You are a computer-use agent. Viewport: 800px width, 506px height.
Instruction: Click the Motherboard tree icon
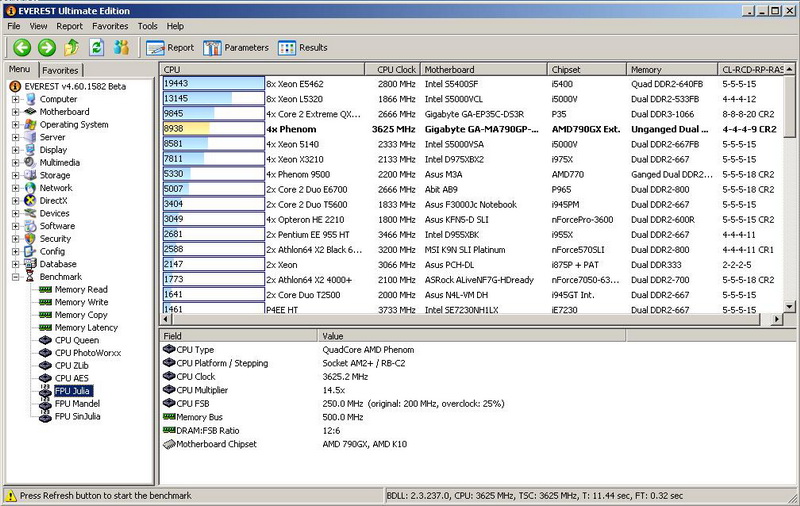pyautogui.click(x=31, y=112)
